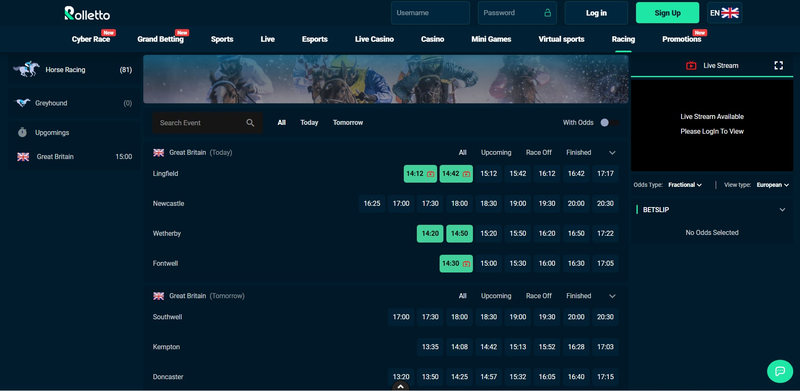
Task: Open the Grand Betting menu
Action: (x=160, y=39)
